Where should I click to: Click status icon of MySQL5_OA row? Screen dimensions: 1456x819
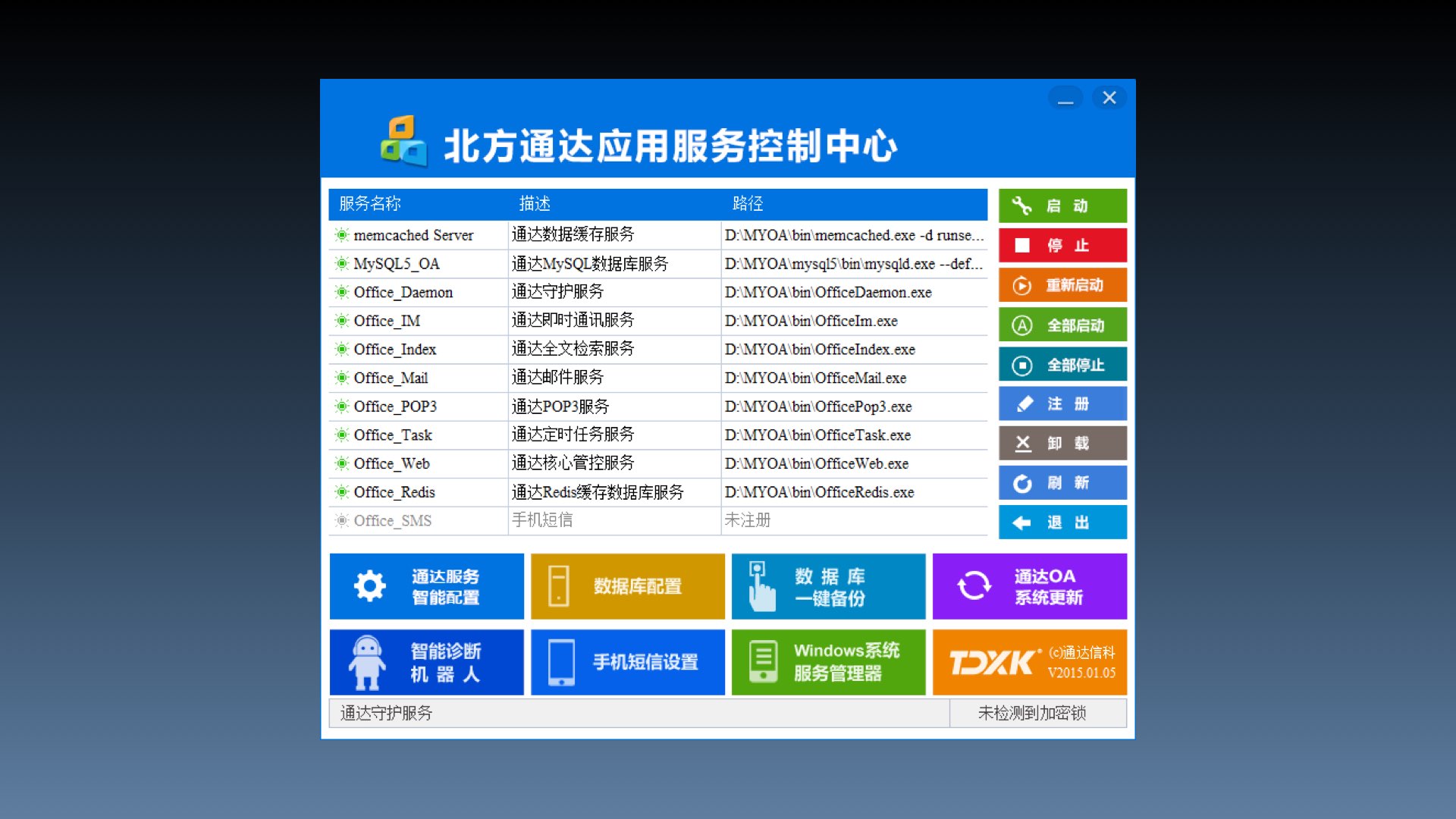342,264
